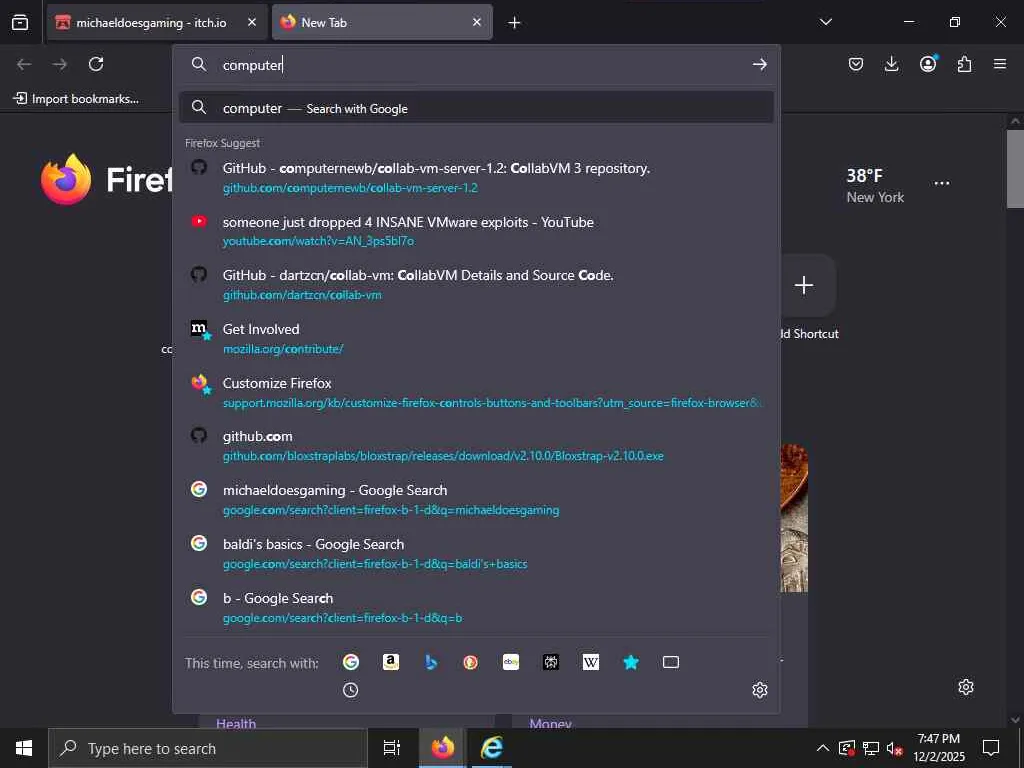The width and height of the screenshot is (1024, 768).
Task: Open the Firefox account menu
Action: tap(928, 63)
